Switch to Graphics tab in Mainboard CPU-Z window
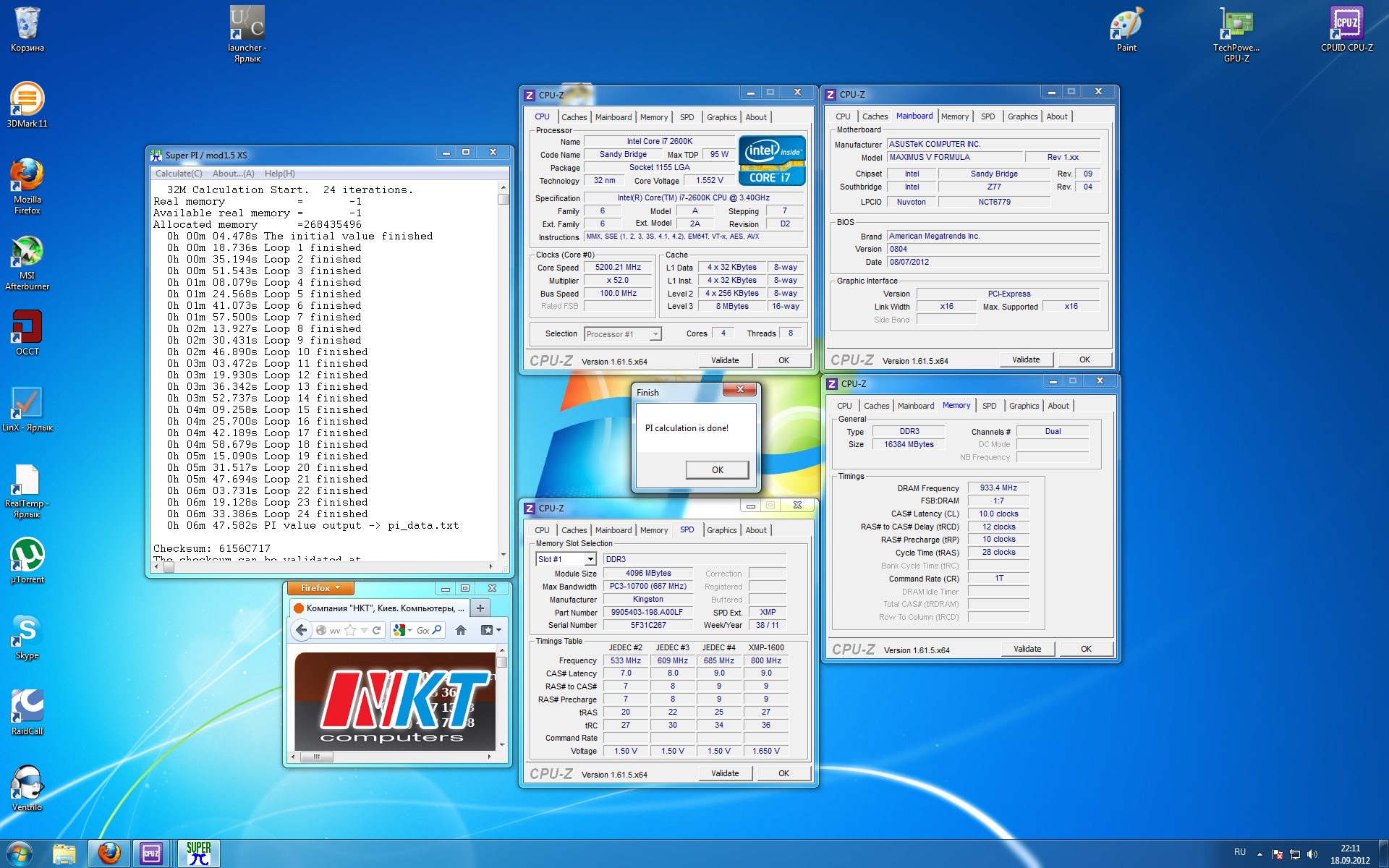The width and height of the screenshot is (1389, 868). click(x=1022, y=116)
